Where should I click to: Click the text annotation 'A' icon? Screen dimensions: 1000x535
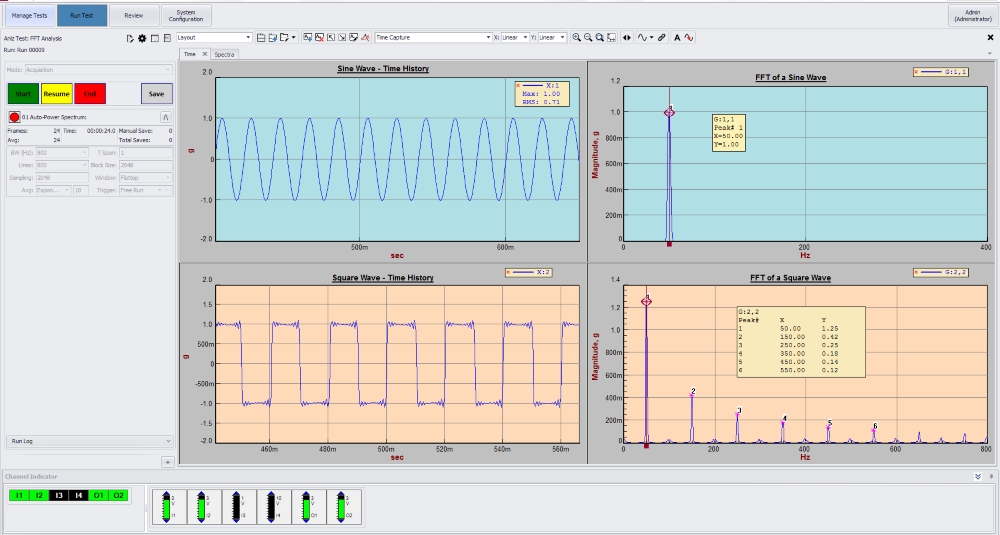click(x=677, y=37)
